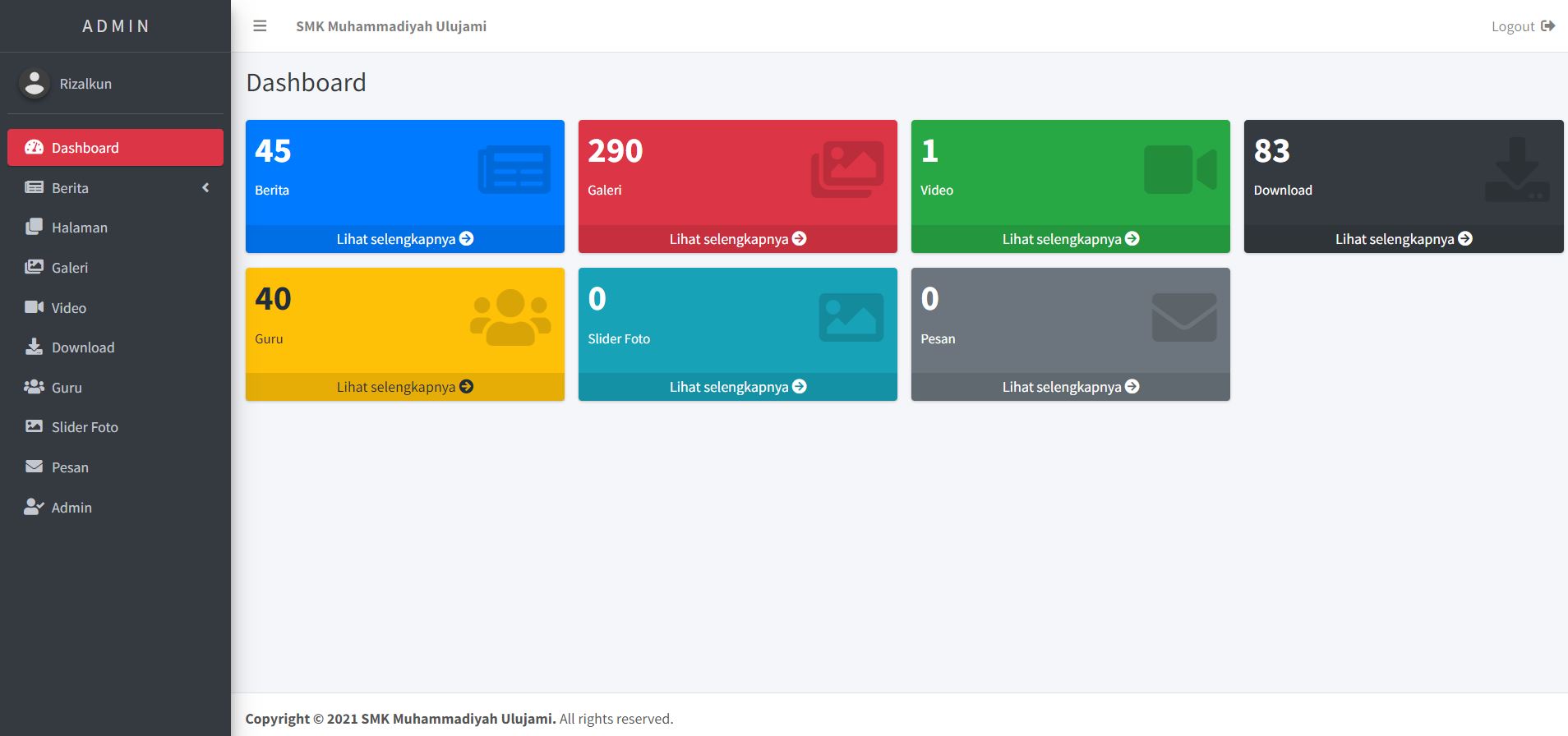The width and height of the screenshot is (1568, 736).
Task: Click the logout icon in top bar
Action: point(1547,26)
